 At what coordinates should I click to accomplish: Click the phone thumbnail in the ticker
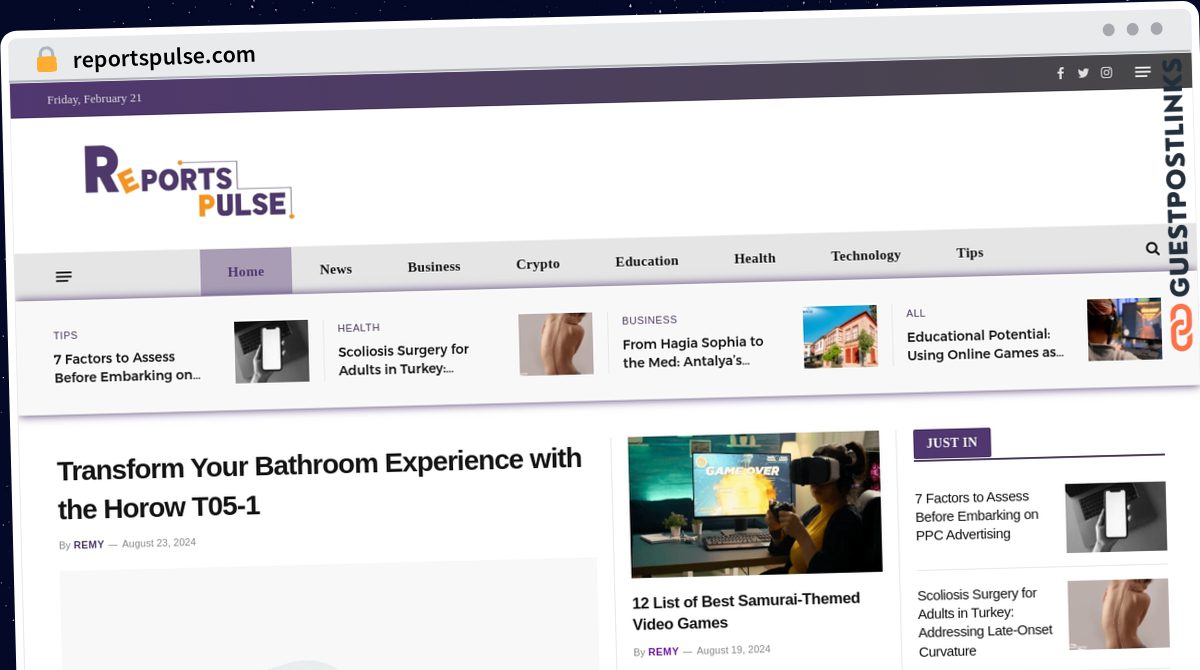(272, 351)
